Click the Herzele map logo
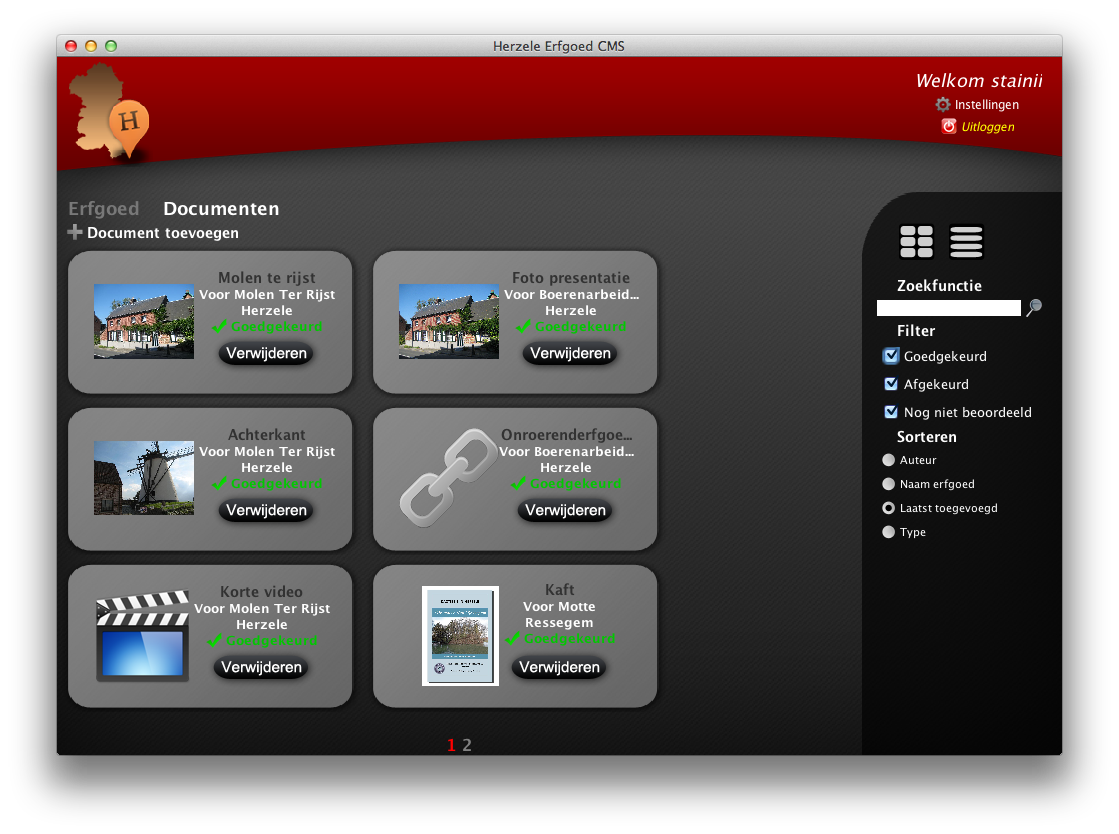 [x=111, y=112]
